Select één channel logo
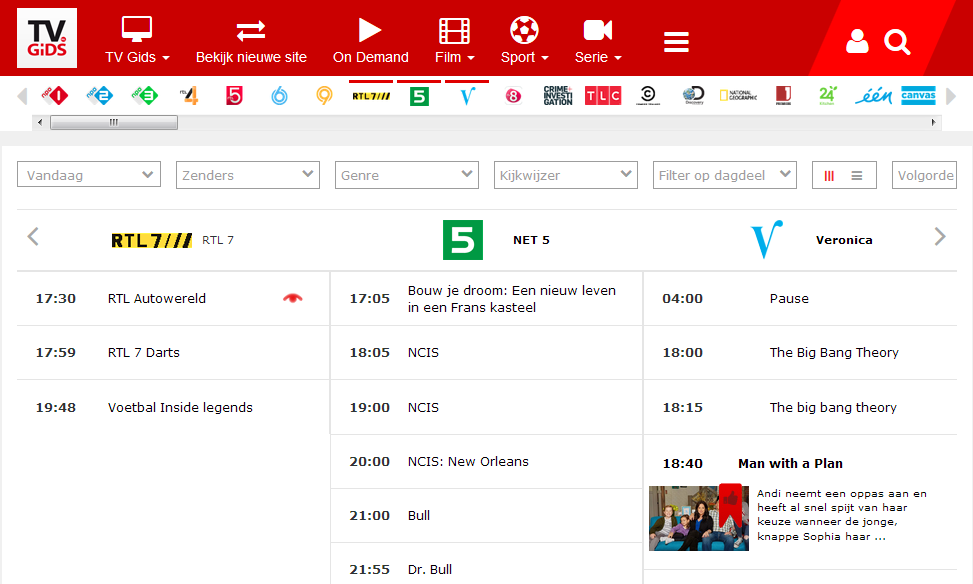 873,96
